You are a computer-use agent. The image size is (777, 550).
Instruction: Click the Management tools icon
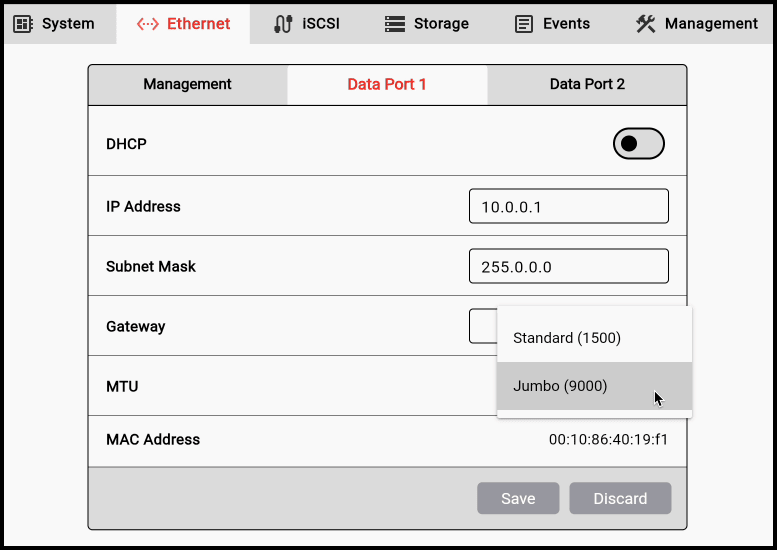pos(646,24)
